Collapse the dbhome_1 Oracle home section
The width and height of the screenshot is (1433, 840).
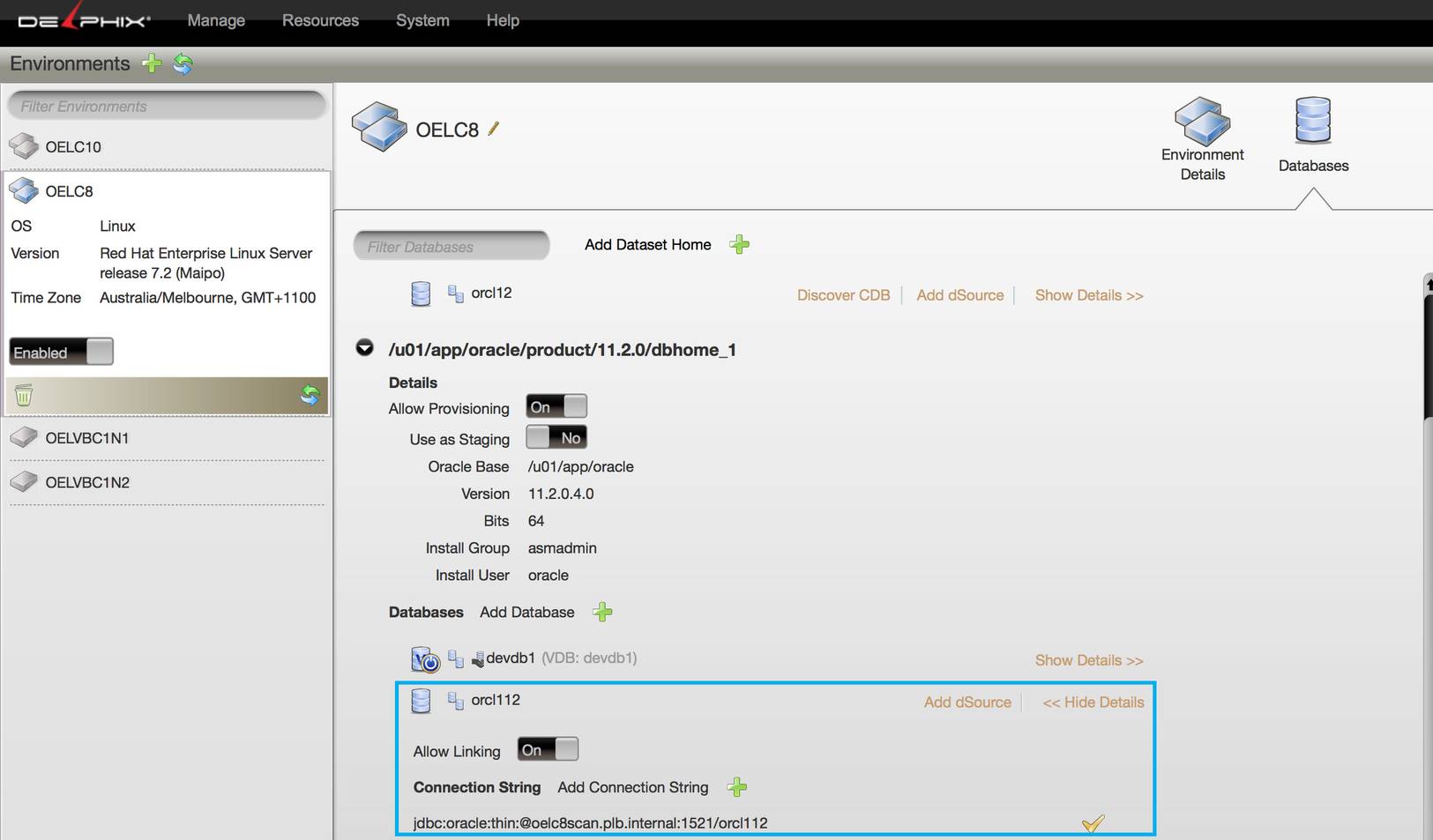(x=365, y=348)
